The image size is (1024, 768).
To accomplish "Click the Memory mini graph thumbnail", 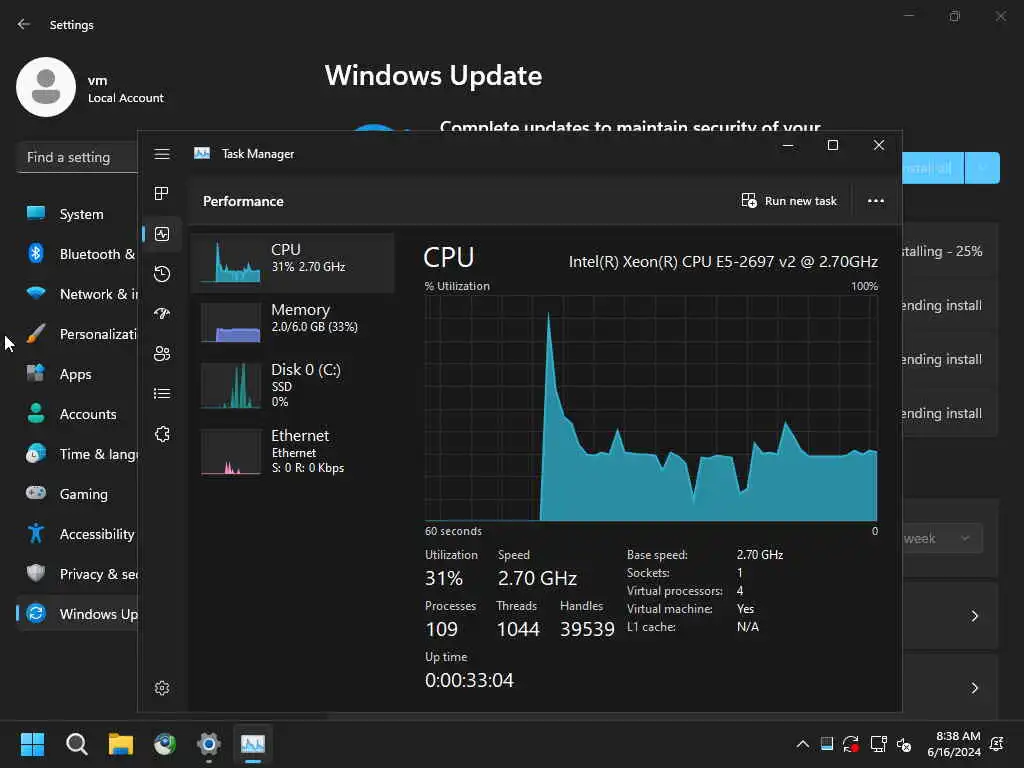I will 231,323.
